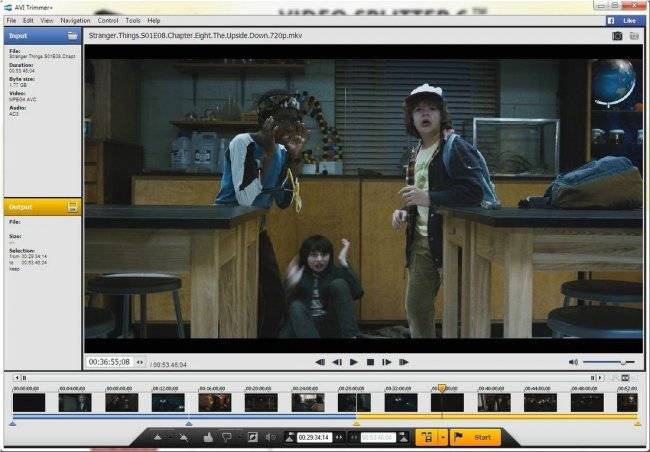Screen dimensions: 650x452
Task: Click the second blue marker under the timeline
Action: pos(189,423)
